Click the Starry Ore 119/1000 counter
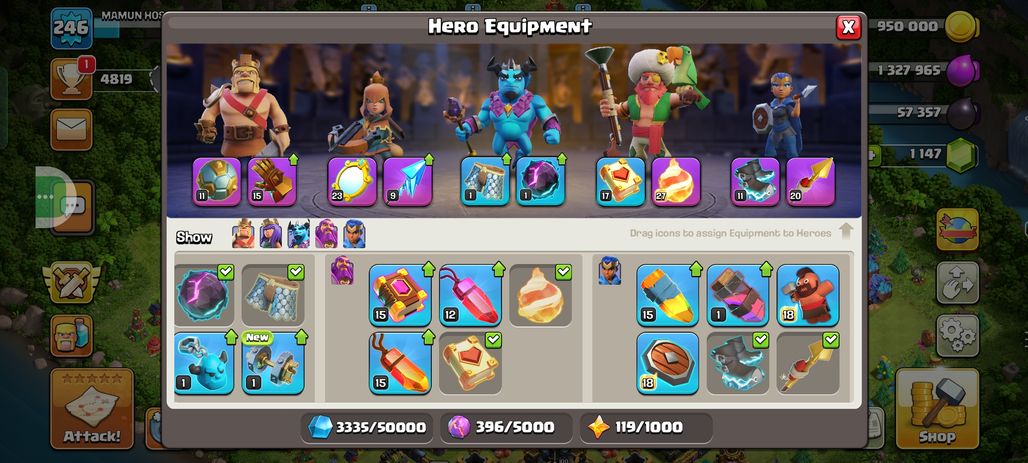The image size is (1028, 463). (646, 428)
